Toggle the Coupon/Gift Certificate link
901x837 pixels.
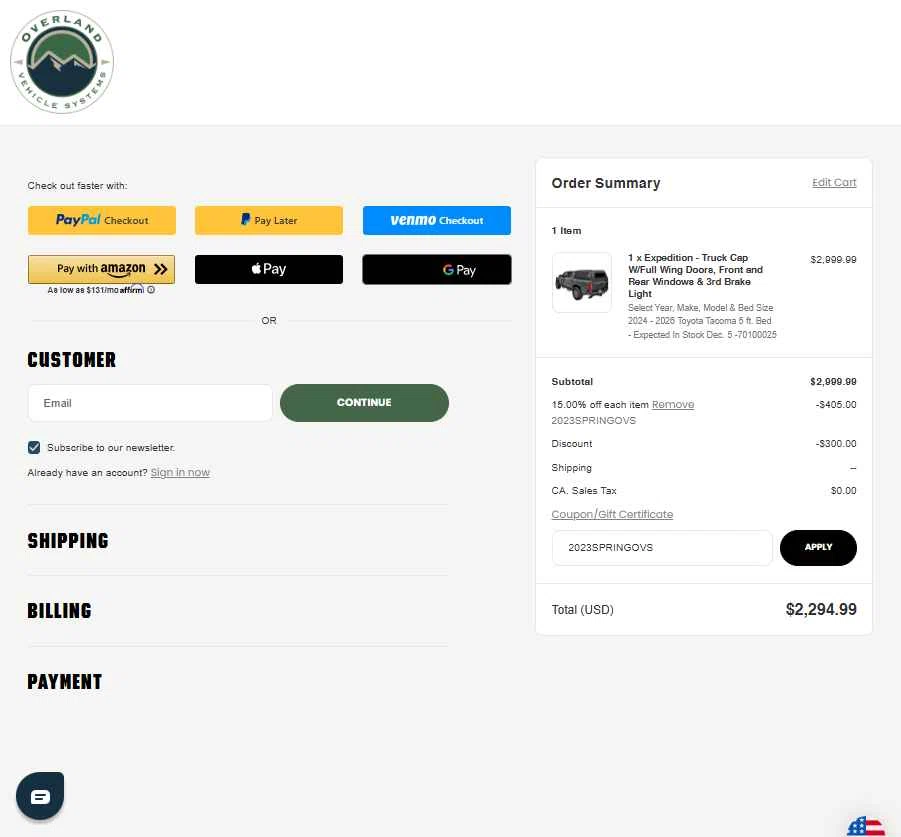(612, 514)
